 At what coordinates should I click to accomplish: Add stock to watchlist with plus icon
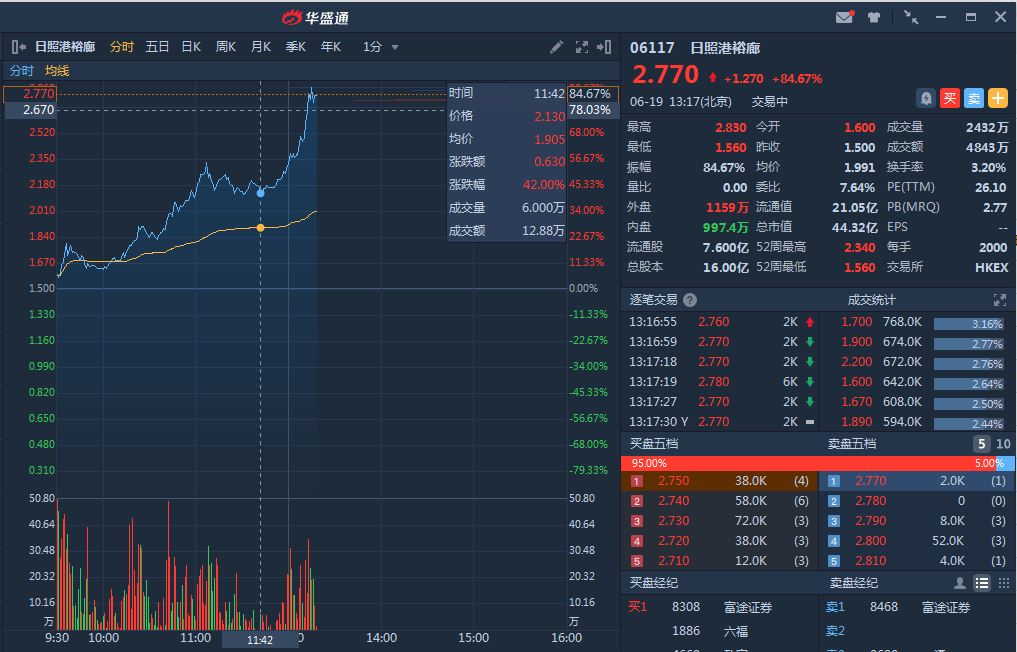click(x=998, y=98)
